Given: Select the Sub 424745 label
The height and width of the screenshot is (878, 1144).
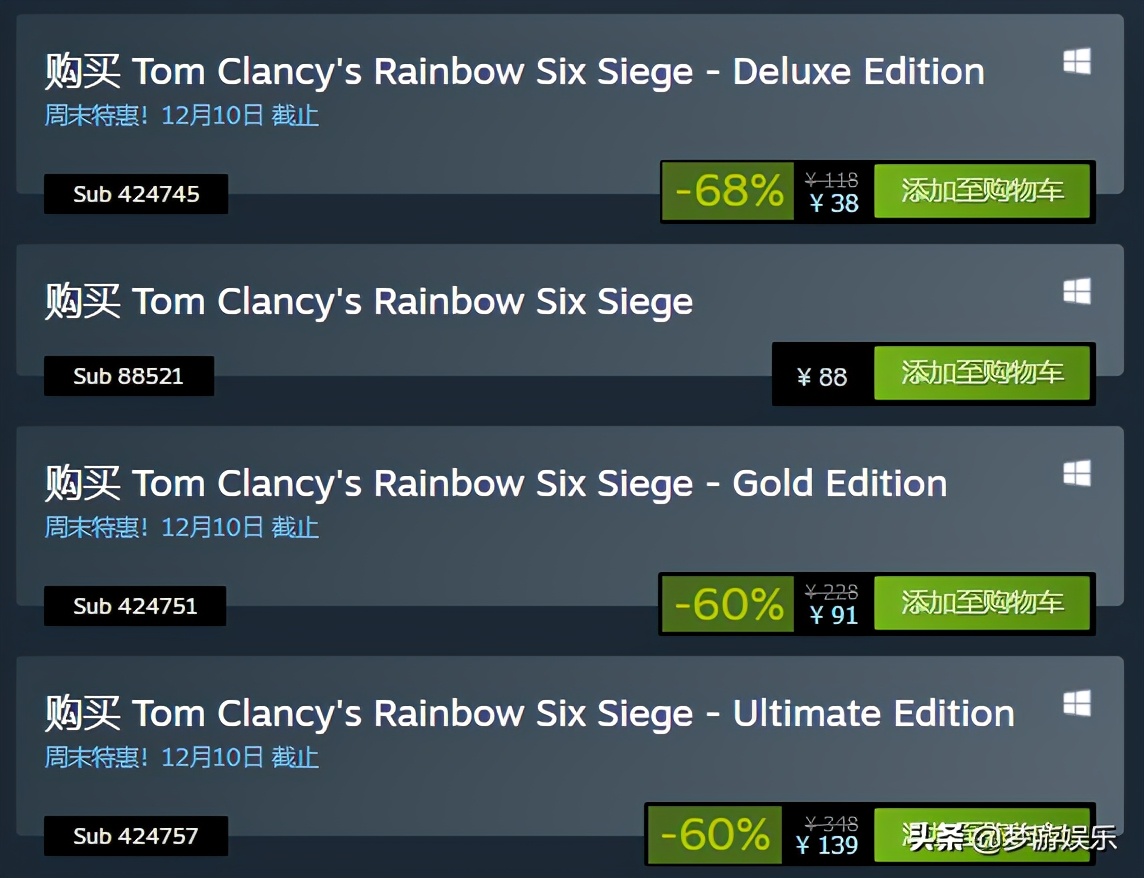Looking at the screenshot, I should coord(136,194).
